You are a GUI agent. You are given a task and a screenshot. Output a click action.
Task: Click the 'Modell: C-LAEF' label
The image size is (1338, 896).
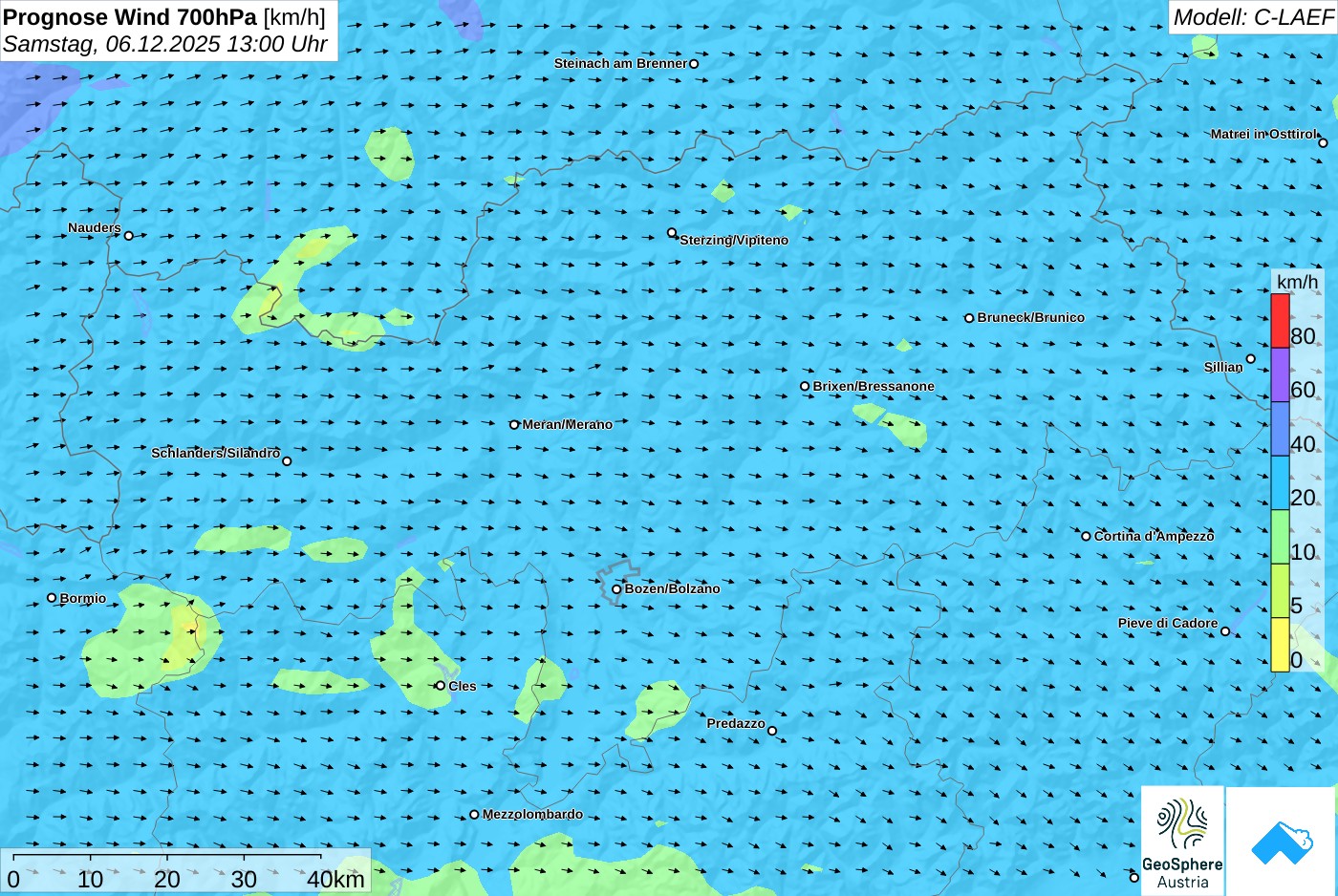coord(1253,17)
